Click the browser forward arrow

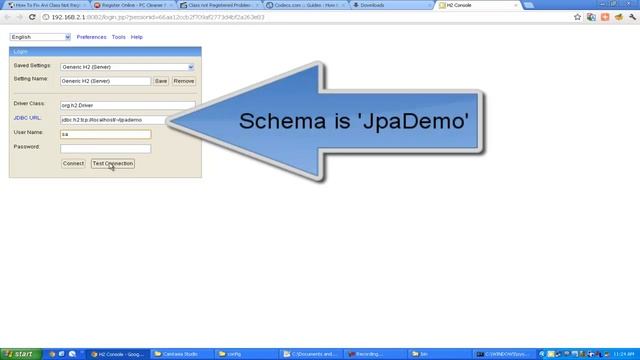(x=20, y=17)
